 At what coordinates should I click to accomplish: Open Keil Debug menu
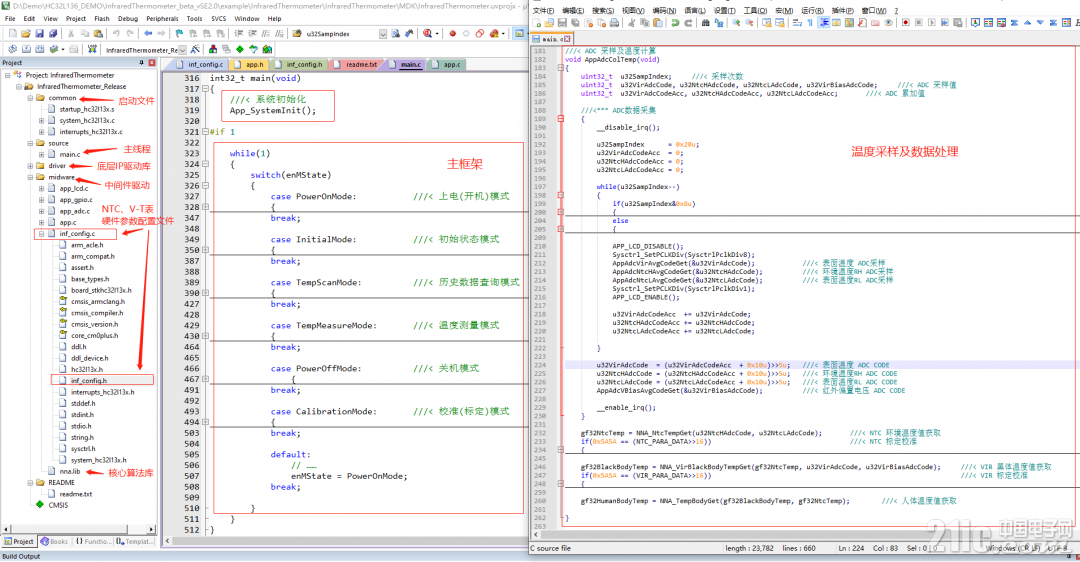[x=127, y=19]
